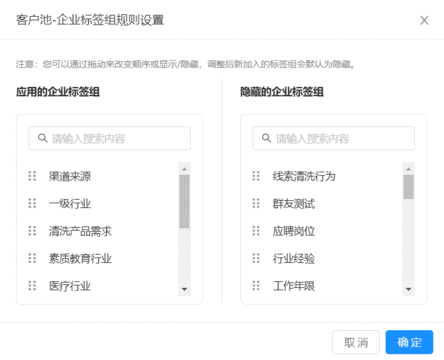Select 群友测试 tag group
The image size is (444, 360).
(x=294, y=203)
